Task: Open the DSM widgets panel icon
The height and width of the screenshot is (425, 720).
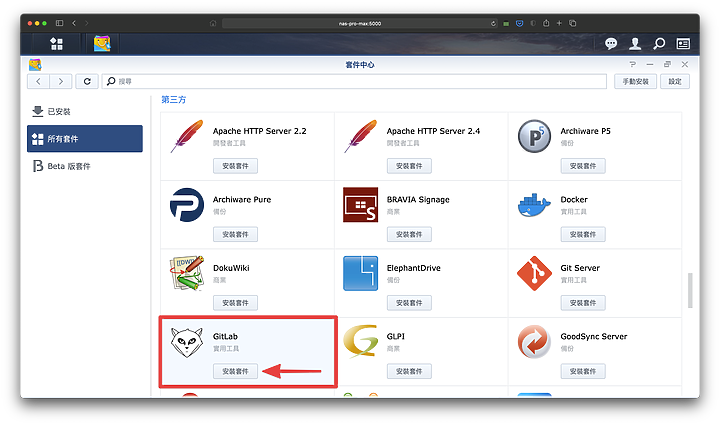Action: click(683, 44)
